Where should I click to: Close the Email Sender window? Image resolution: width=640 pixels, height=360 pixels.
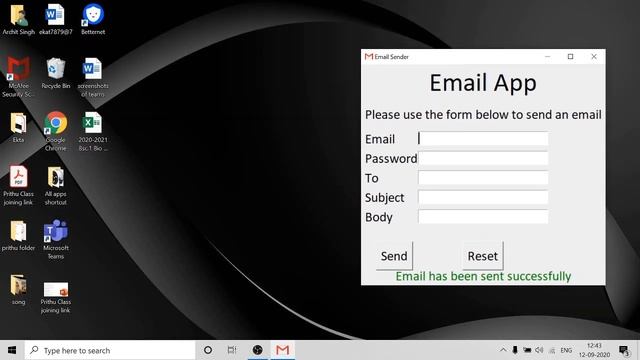pos(594,57)
